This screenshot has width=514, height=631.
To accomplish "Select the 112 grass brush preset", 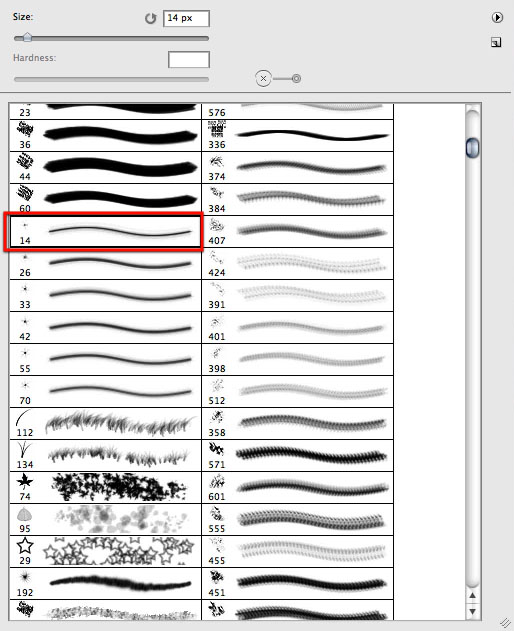I will click(x=105, y=423).
